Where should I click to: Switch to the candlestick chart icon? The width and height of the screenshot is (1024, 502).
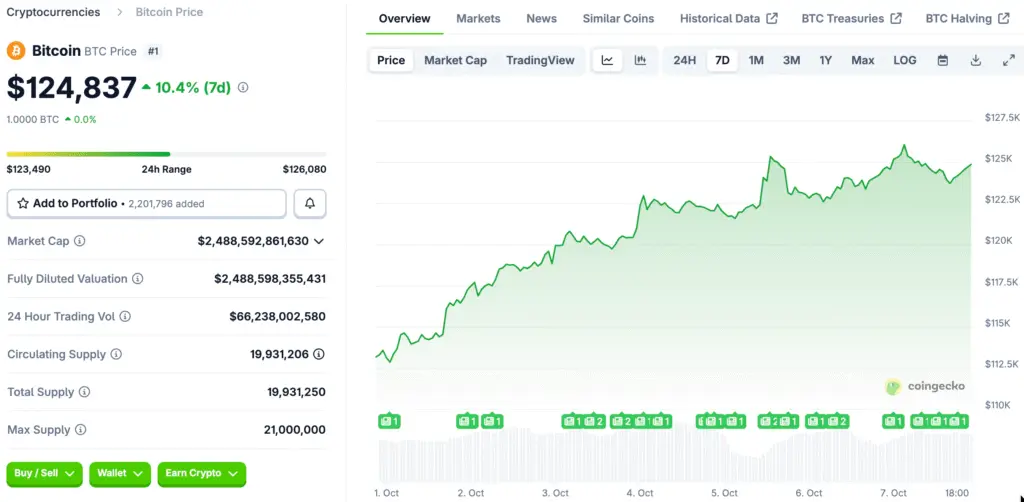640,60
